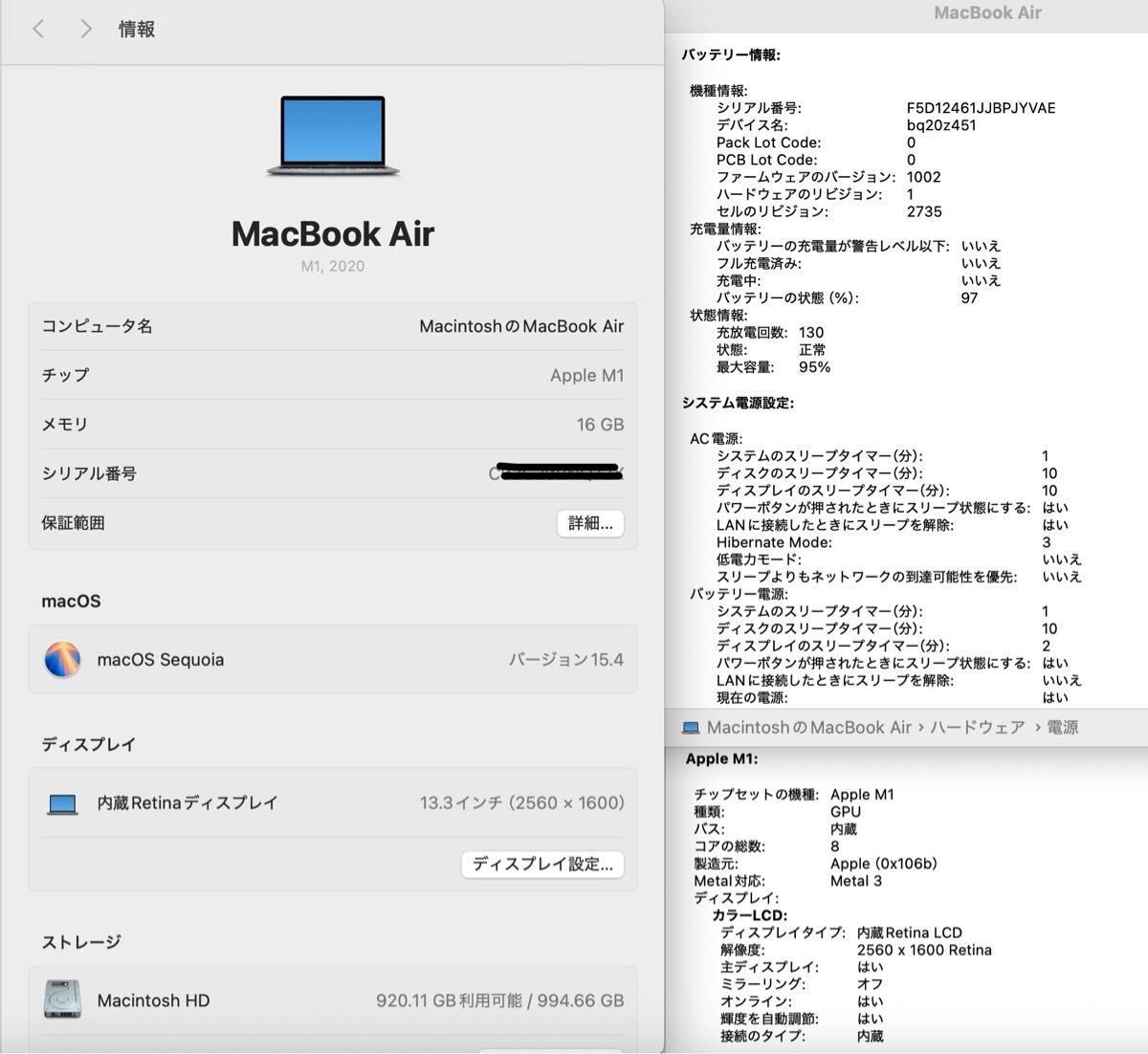This screenshot has width=1148, height=1054.
Task: Click 13.3インチ (2560 × 1600) text
Action: (x=522, y=803)
